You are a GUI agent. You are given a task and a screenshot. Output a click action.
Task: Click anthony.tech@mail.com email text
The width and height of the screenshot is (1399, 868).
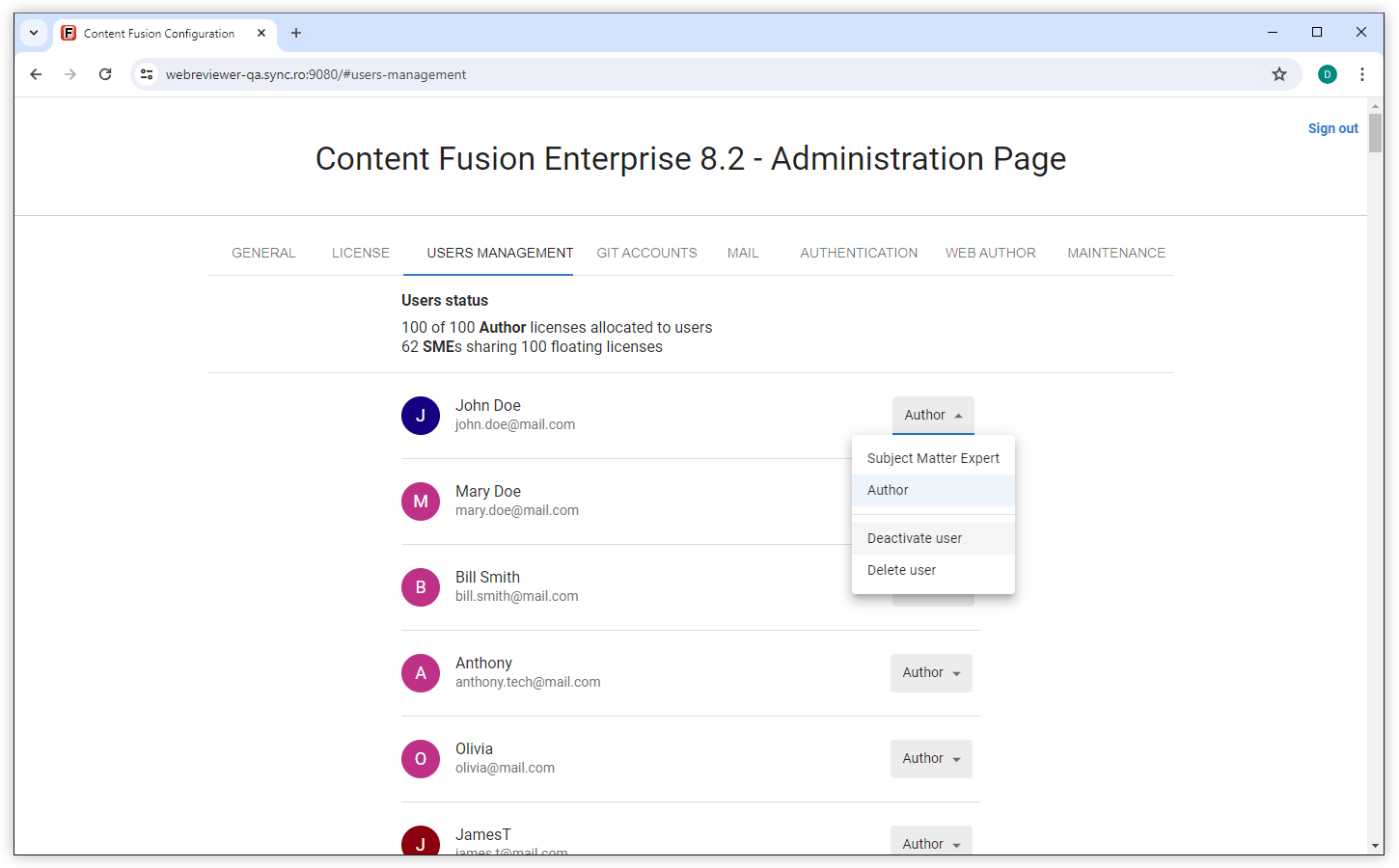point(528,682)
